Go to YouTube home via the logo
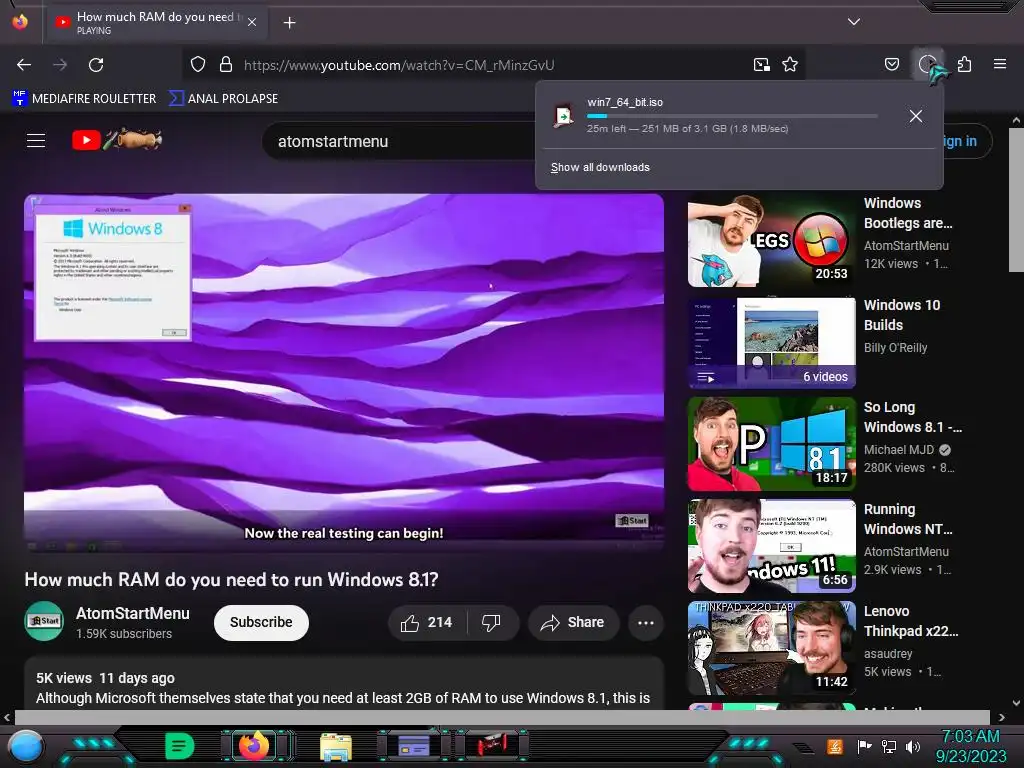This screenshot has height=768, width=1024. (x=116, y=140)
